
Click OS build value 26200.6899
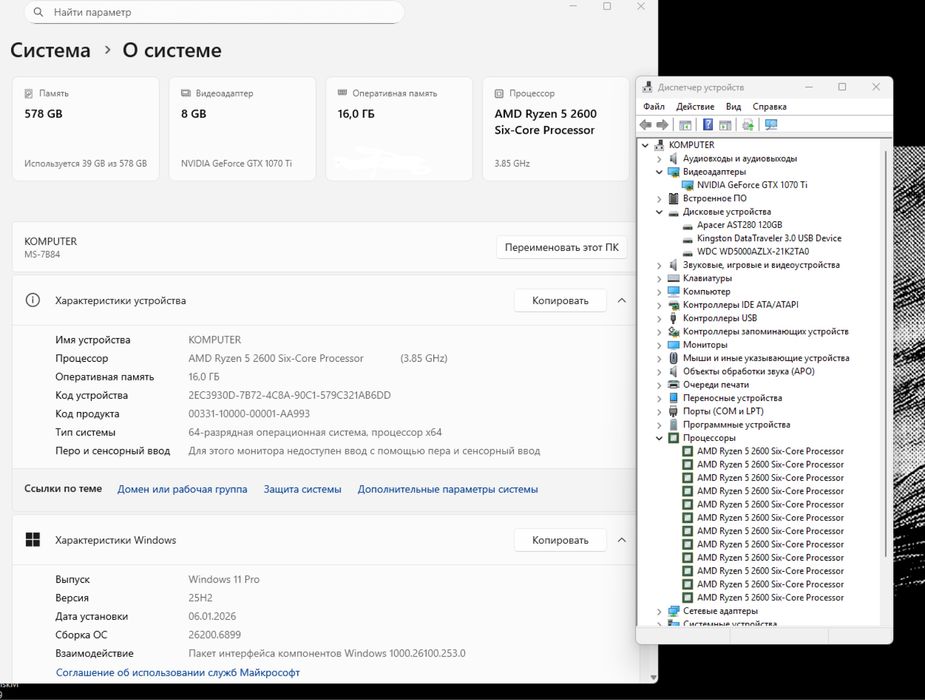215,635
